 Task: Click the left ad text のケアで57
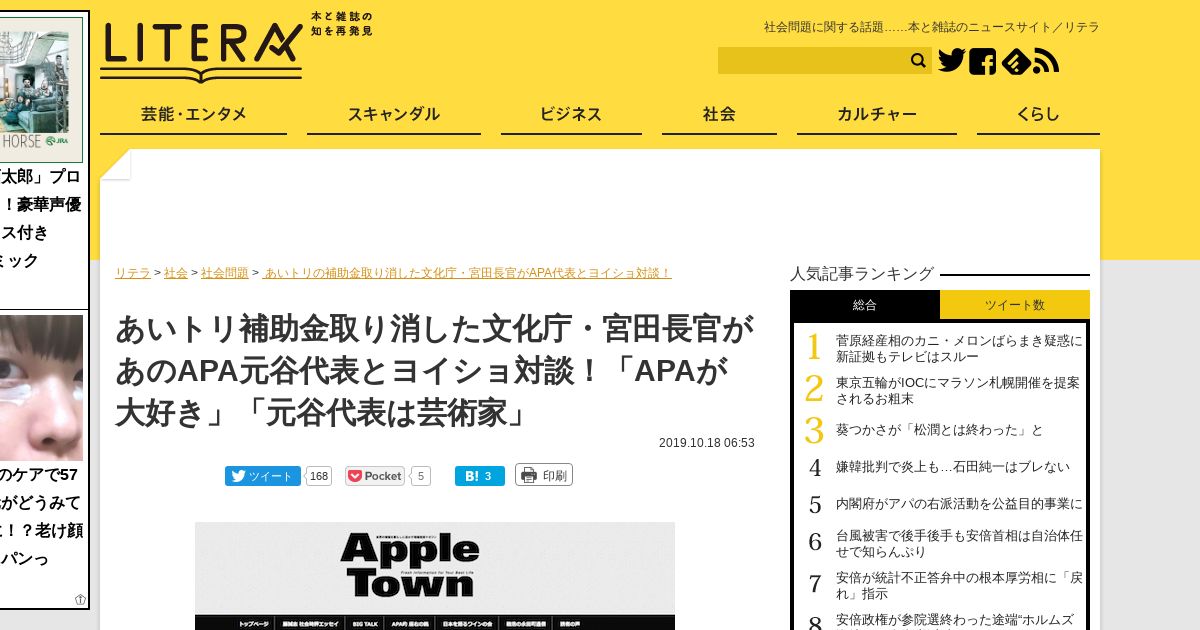[x=39, y=475]
